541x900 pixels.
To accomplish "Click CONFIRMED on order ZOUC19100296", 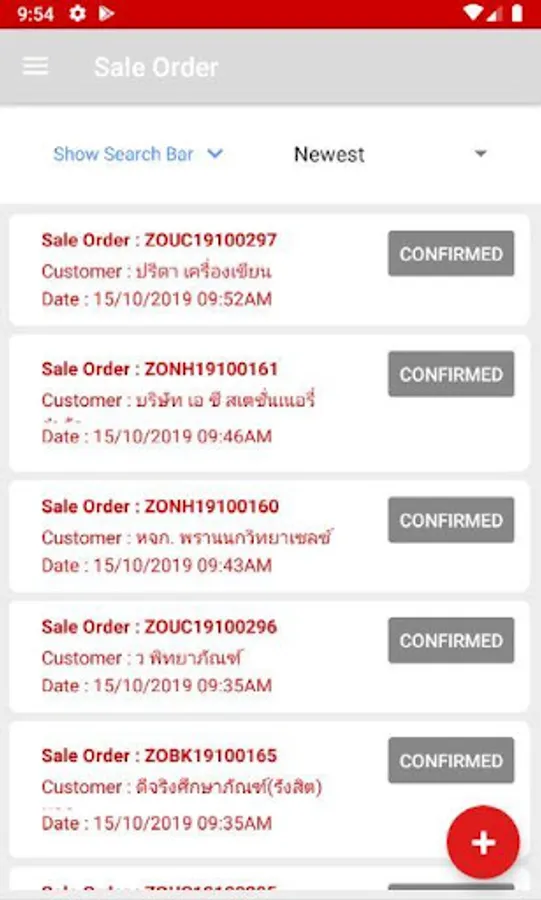I will [x=451, y=641].
